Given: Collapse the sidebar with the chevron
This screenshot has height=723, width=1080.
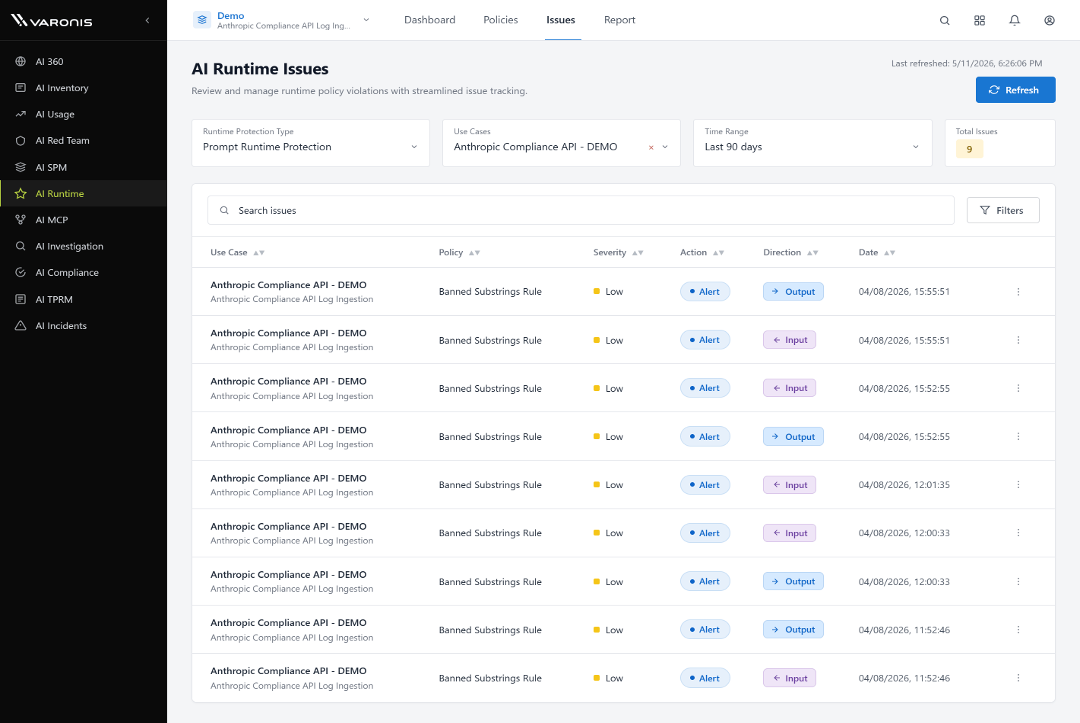Looking at the screenshot, I should click(x=147, y=21).
